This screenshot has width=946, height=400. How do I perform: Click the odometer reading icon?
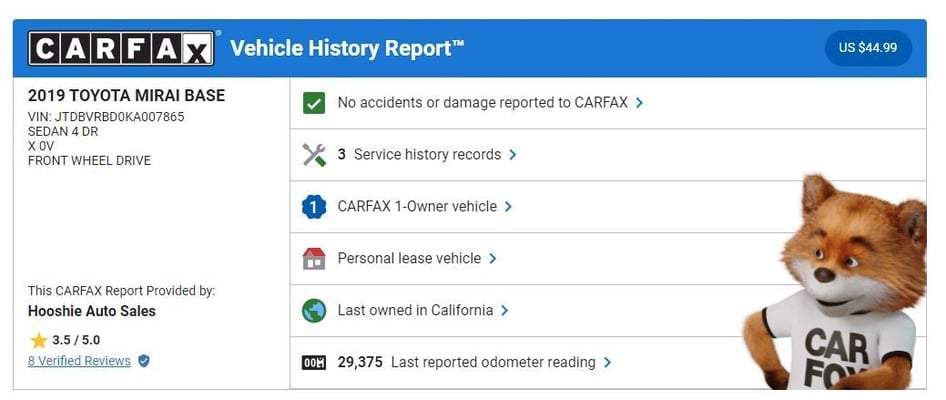tap(314, 362)
